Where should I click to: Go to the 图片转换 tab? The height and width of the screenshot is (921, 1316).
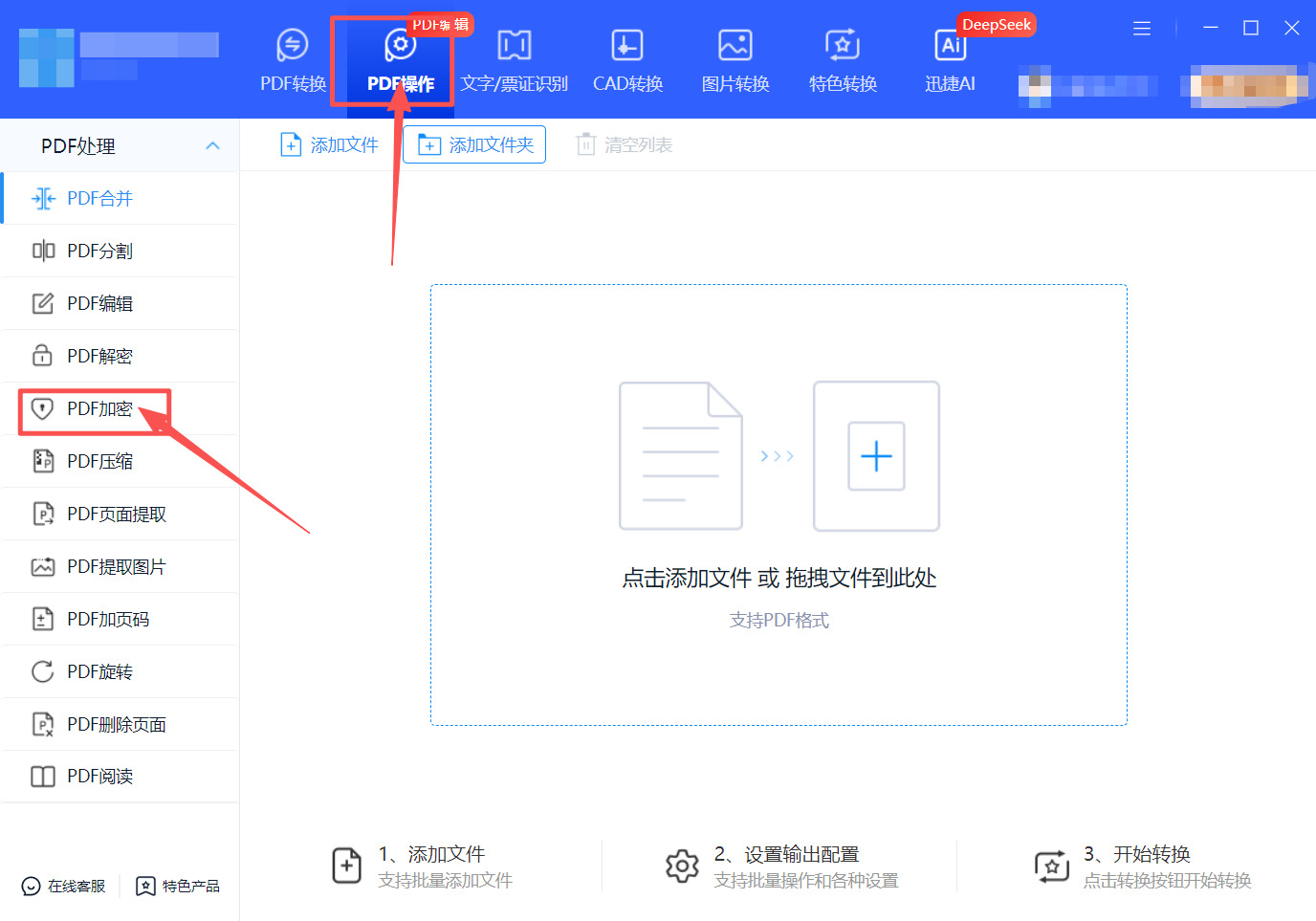[735, 61]
